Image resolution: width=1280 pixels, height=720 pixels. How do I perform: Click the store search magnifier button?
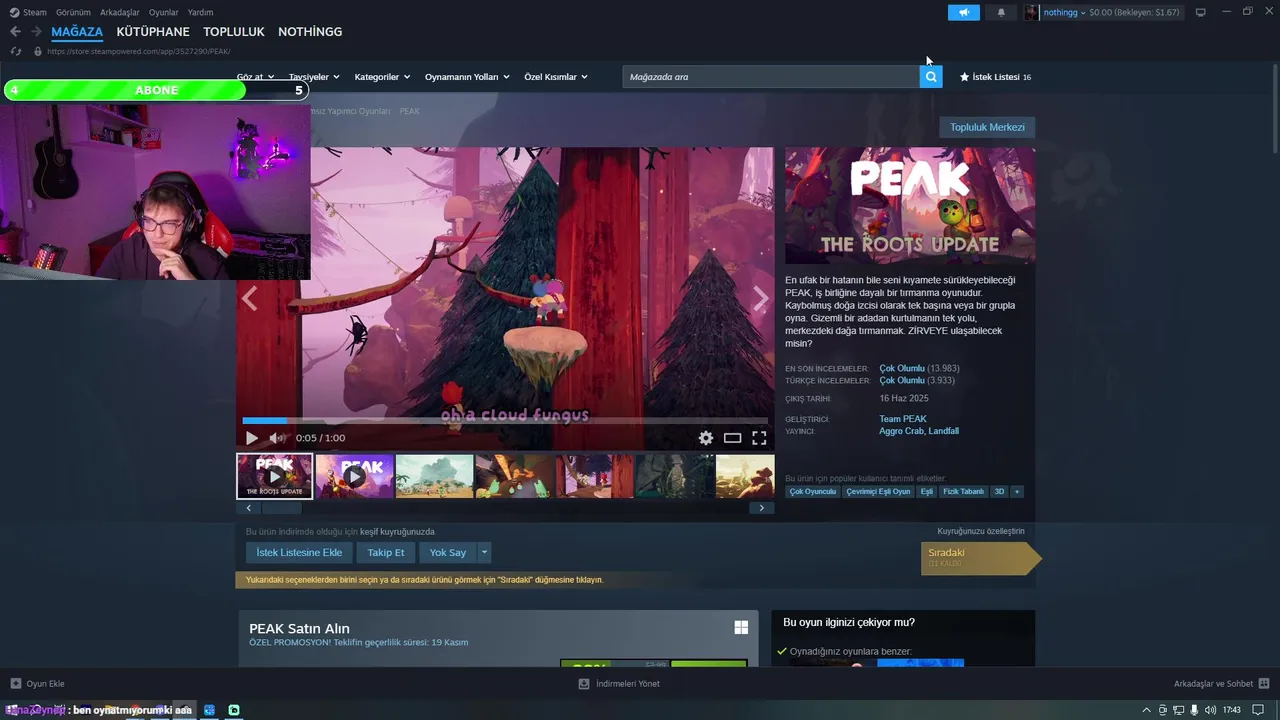[931, 77]
